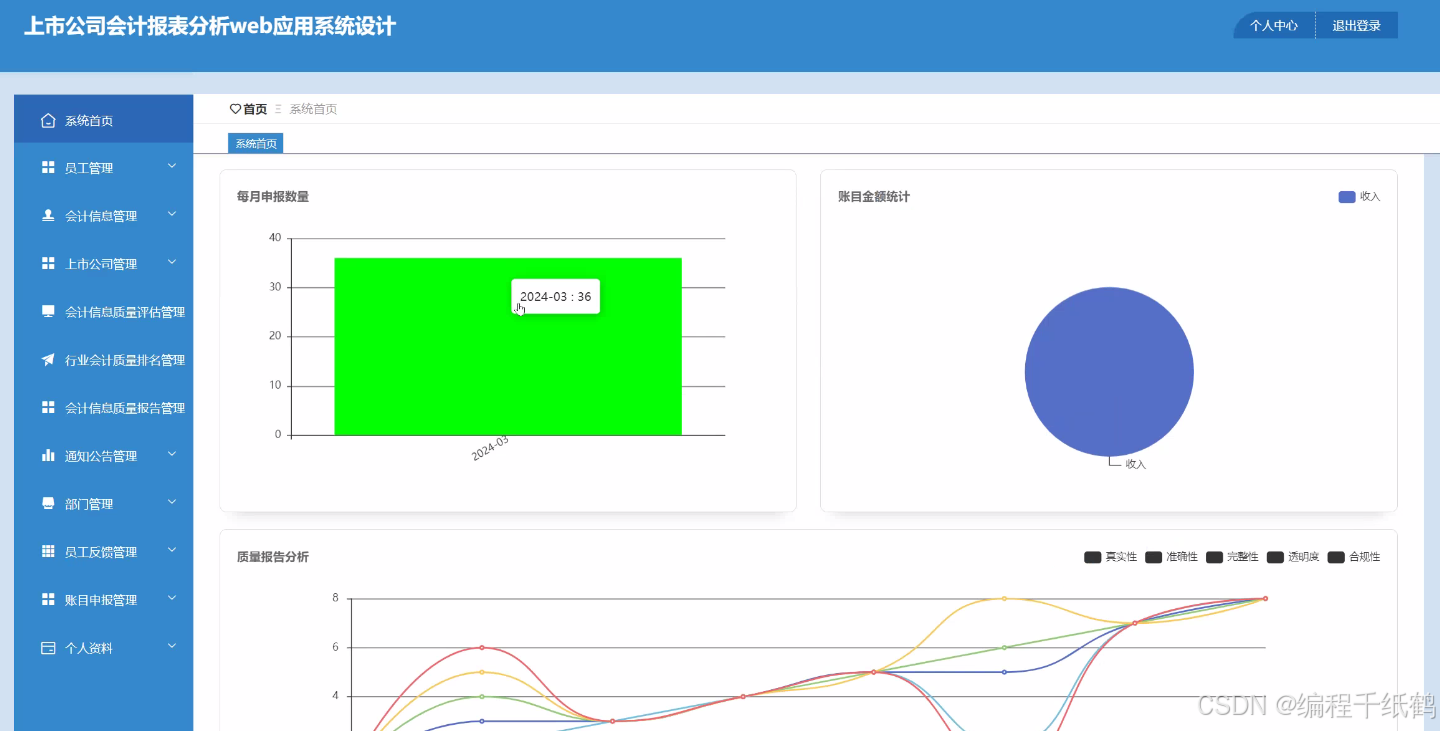The height and width of the screenshot is (731, 1440).
Task: Expand the 个人资料 chevron
Action: pyautogui.click(x=172, y=647)
